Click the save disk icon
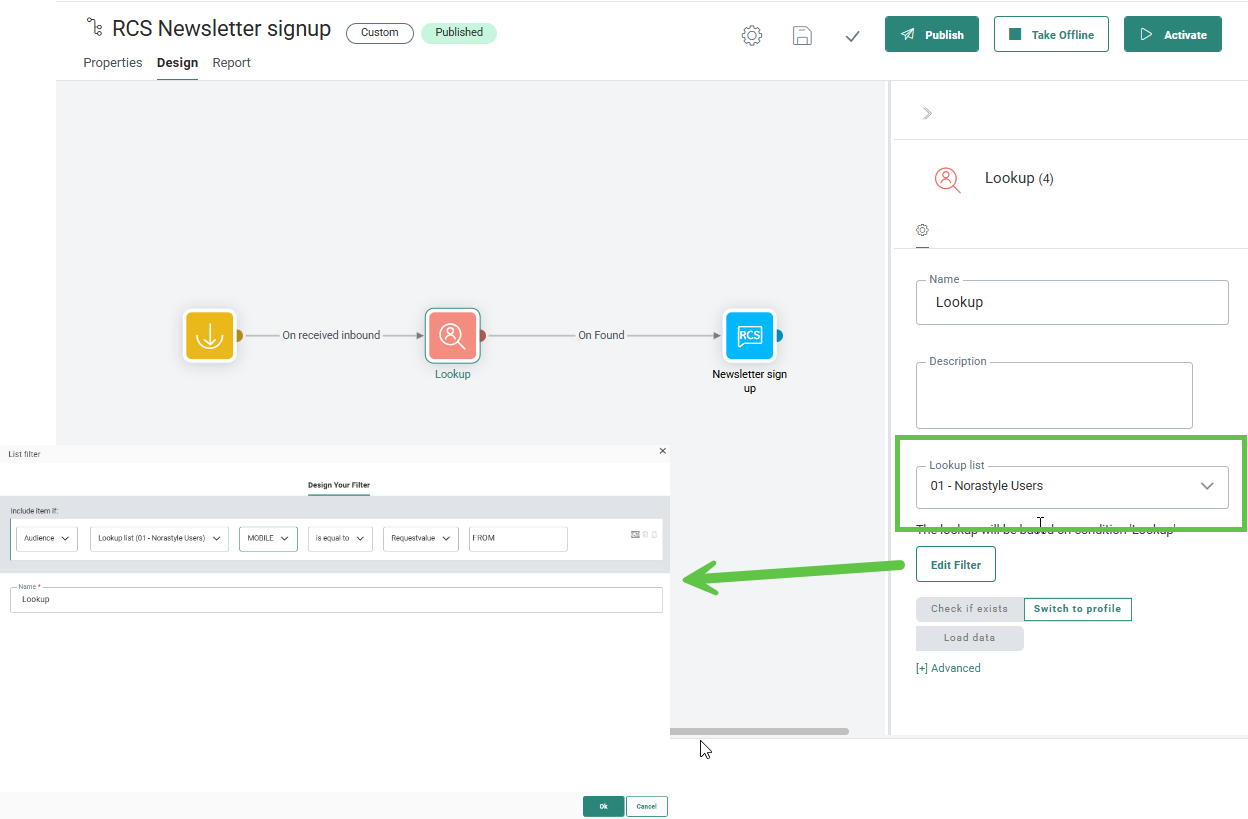This screenshot has width=1248, height=819. [802, 35]
